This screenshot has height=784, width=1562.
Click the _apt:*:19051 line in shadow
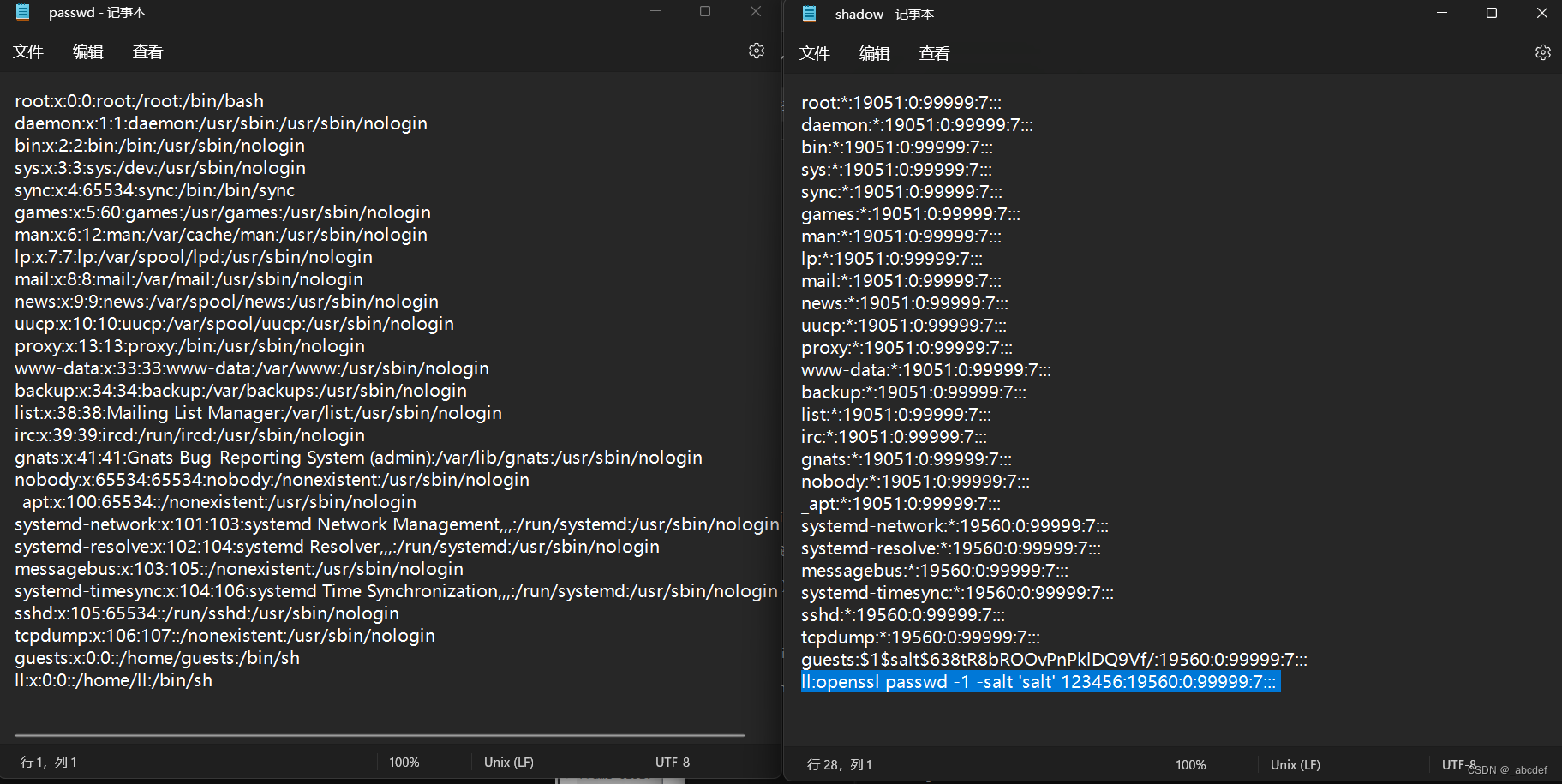[901, 504]
